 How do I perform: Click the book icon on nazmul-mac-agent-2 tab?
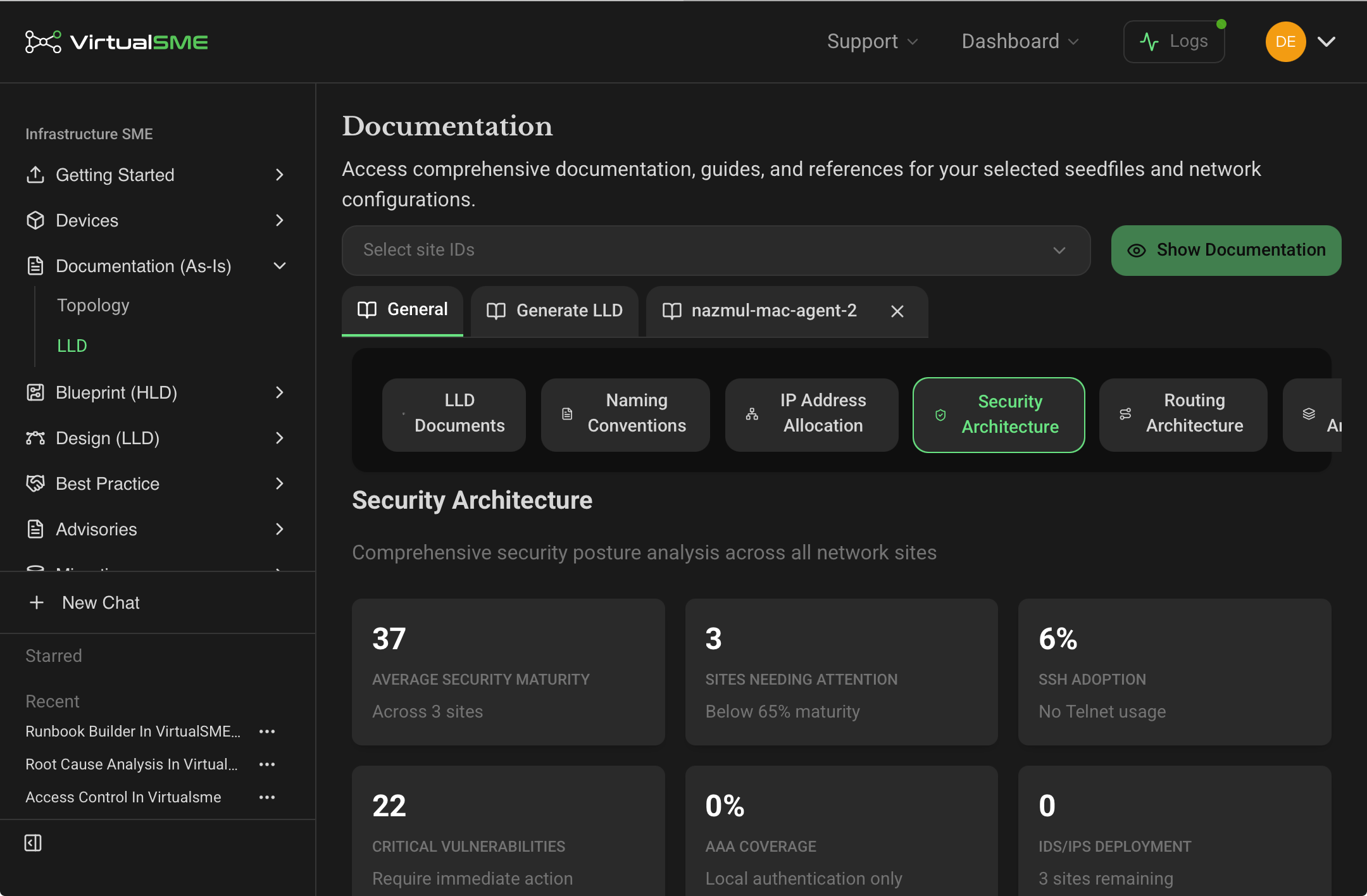pos(671,311)
